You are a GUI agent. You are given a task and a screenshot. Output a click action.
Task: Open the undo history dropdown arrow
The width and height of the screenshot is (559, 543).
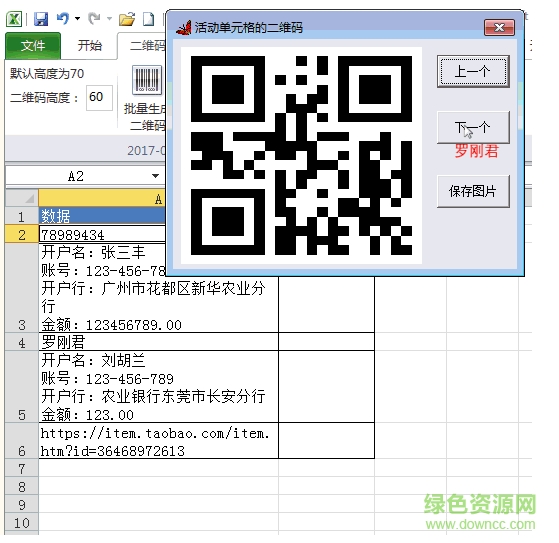pos(77,19)
